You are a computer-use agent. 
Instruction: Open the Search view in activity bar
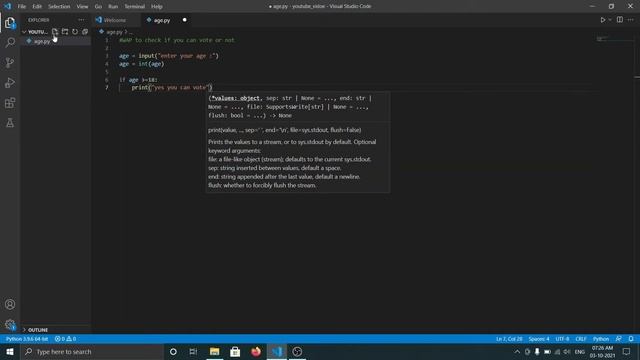10,42
